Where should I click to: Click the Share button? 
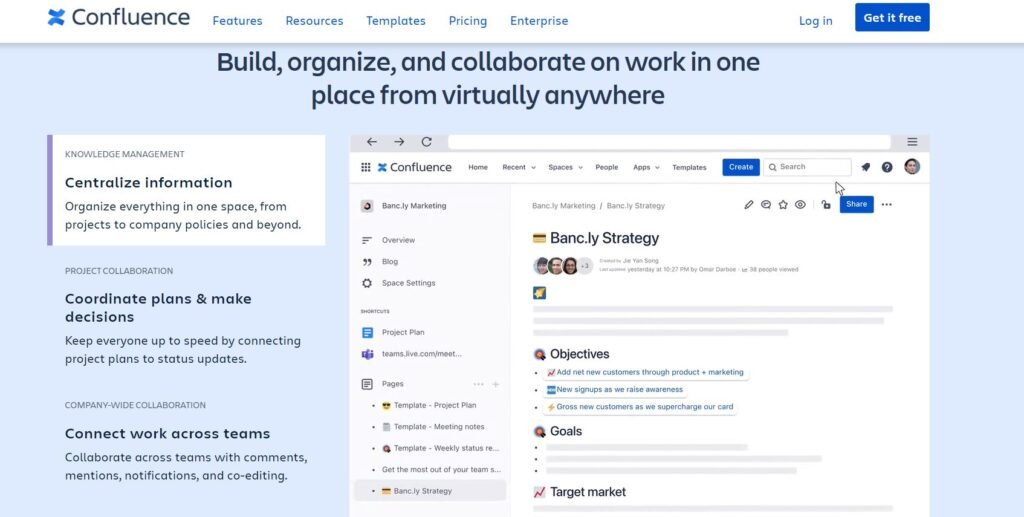856,204
